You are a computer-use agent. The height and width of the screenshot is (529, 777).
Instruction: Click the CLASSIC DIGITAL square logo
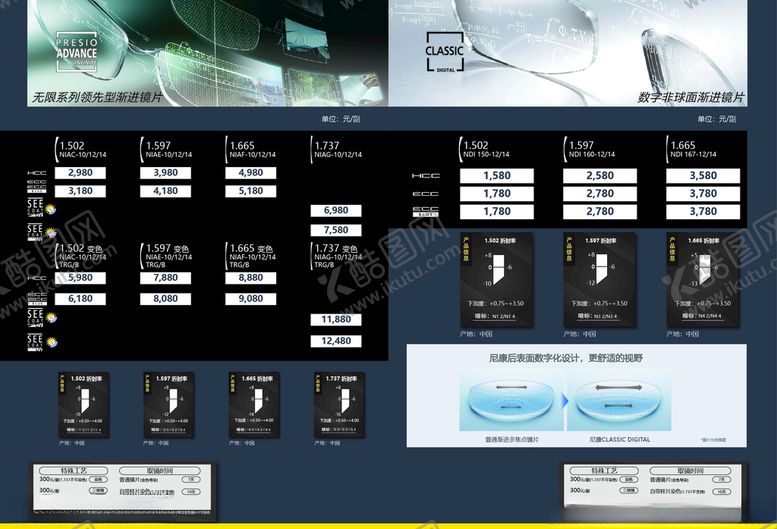444,53
